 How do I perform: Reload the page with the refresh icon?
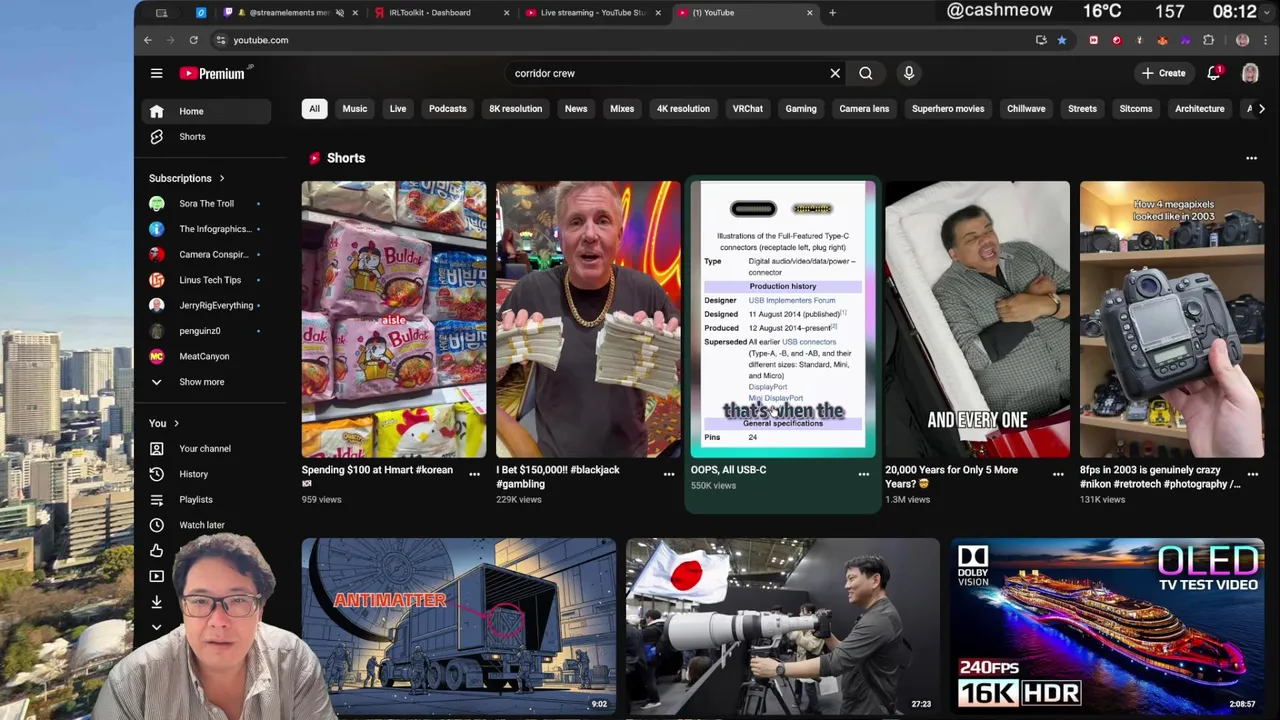(x=193, y=40)
